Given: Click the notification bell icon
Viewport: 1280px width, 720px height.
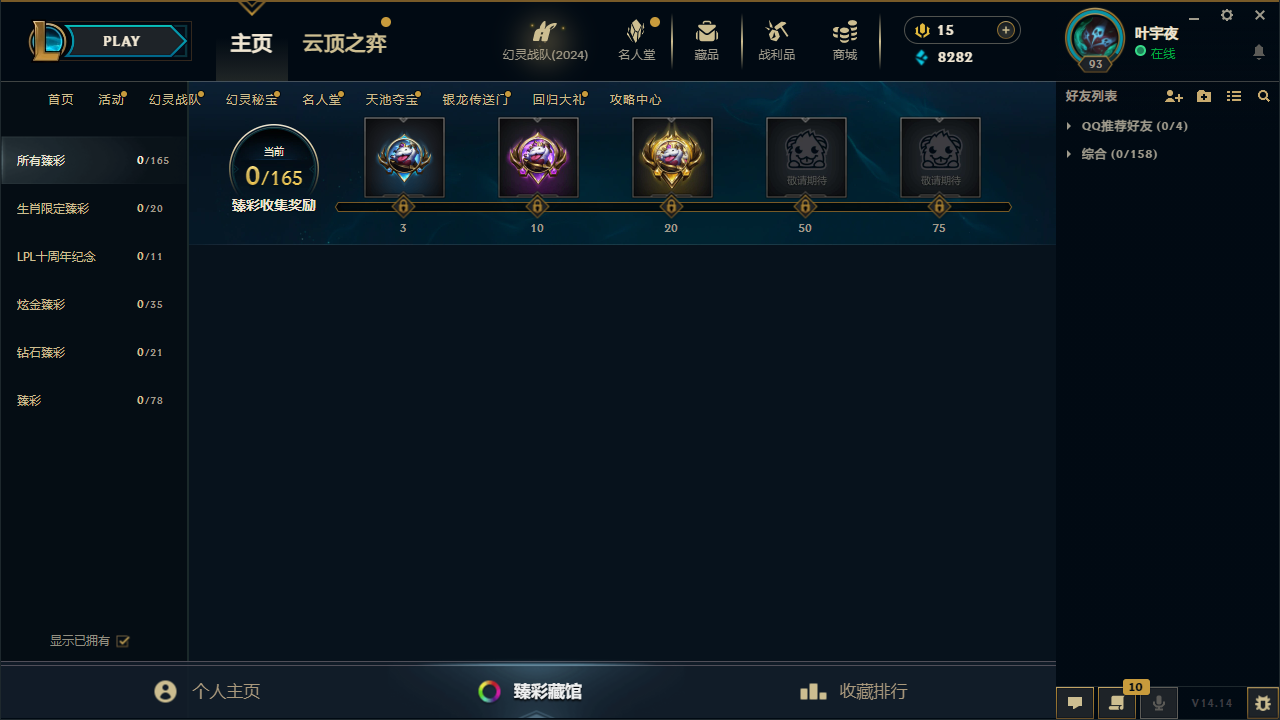Looking at the screenshot, I should (1259, 52).
